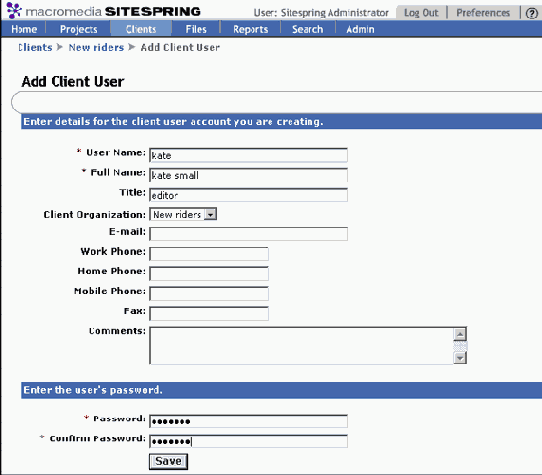Focus the Work Phone field
This screenshot has height=475, width=542.
209,254
